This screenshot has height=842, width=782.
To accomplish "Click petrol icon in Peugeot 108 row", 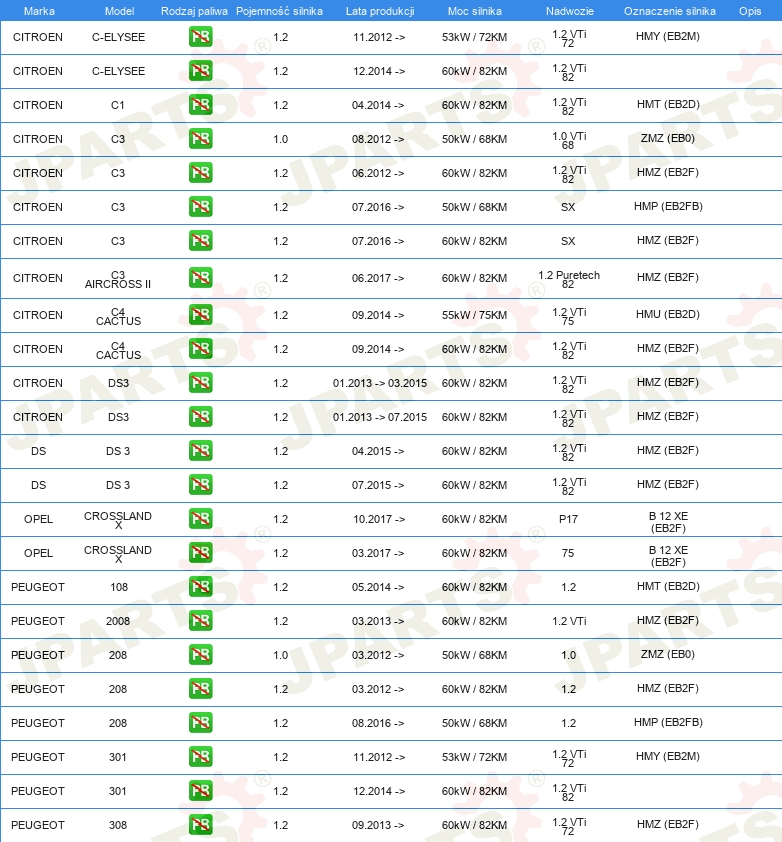I will [200, 587].
